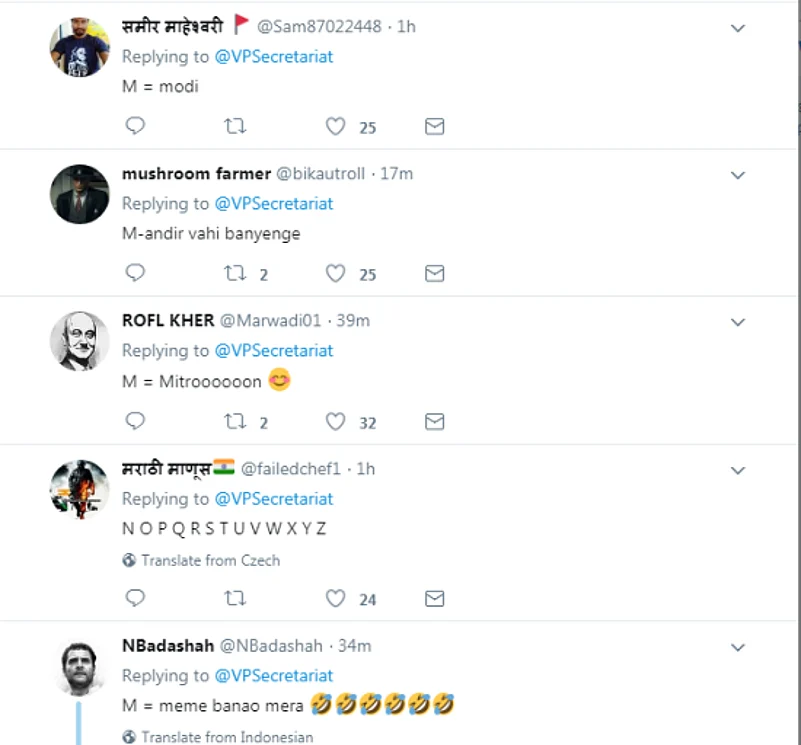Expand options for ROFL KHER's tweet
Viewport: 801px width, 745px height.
[738, 322]
